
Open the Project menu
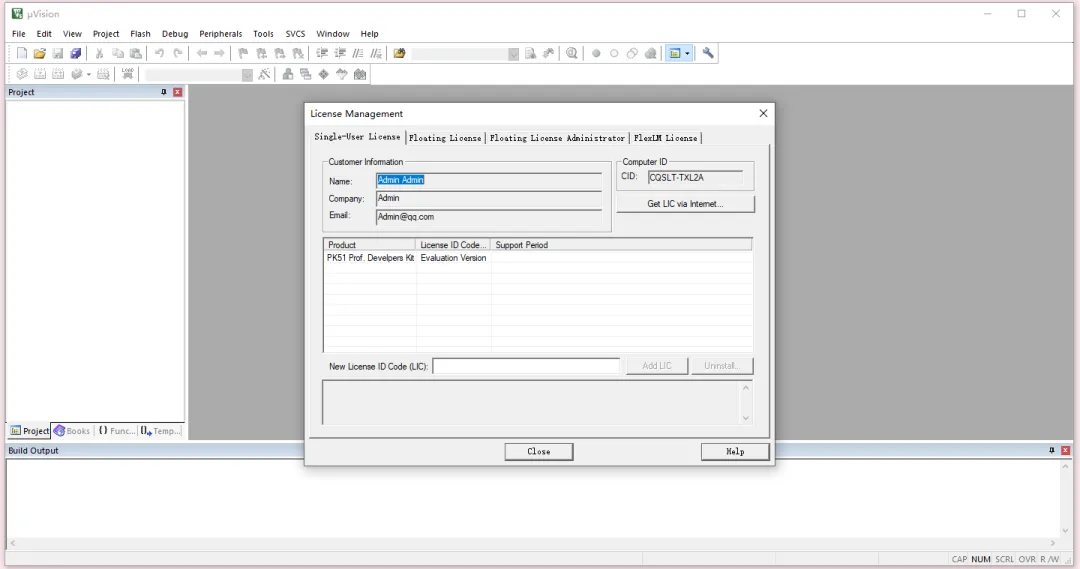(x=106, y=34)
